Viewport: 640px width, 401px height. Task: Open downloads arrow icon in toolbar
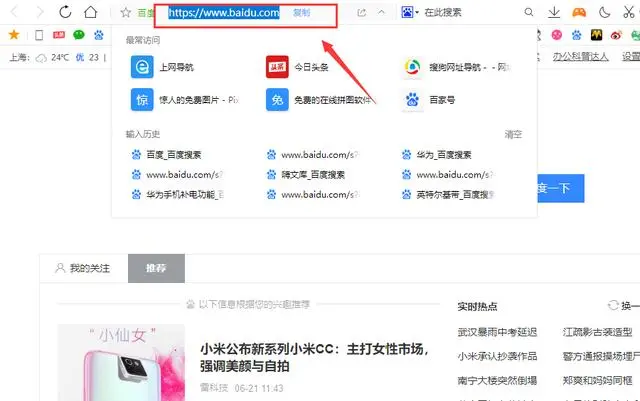(x=554, y=12)
